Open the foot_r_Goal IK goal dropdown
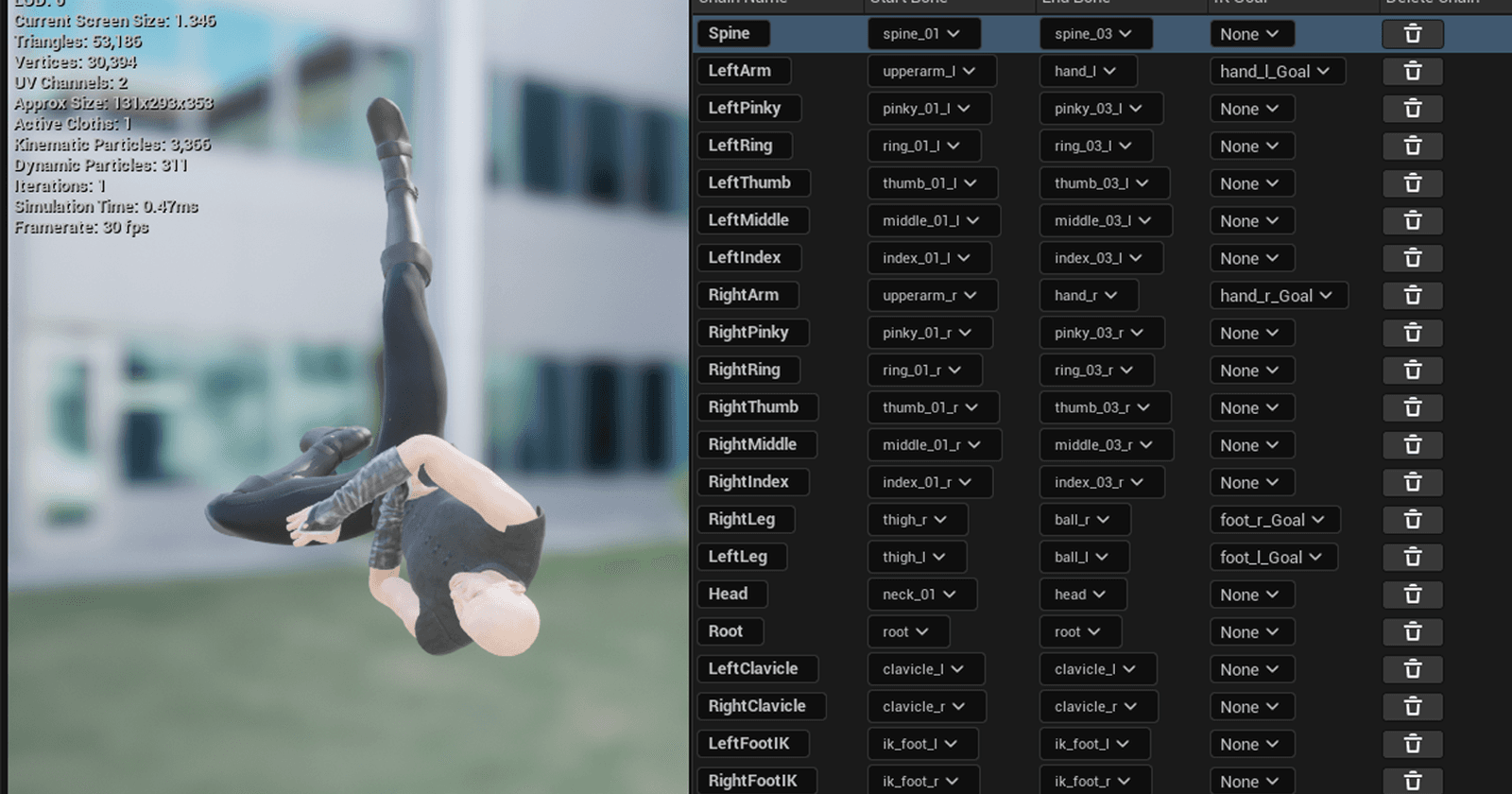The height and width of the screenshot is (794, 1512). [x=1275, y=520]
